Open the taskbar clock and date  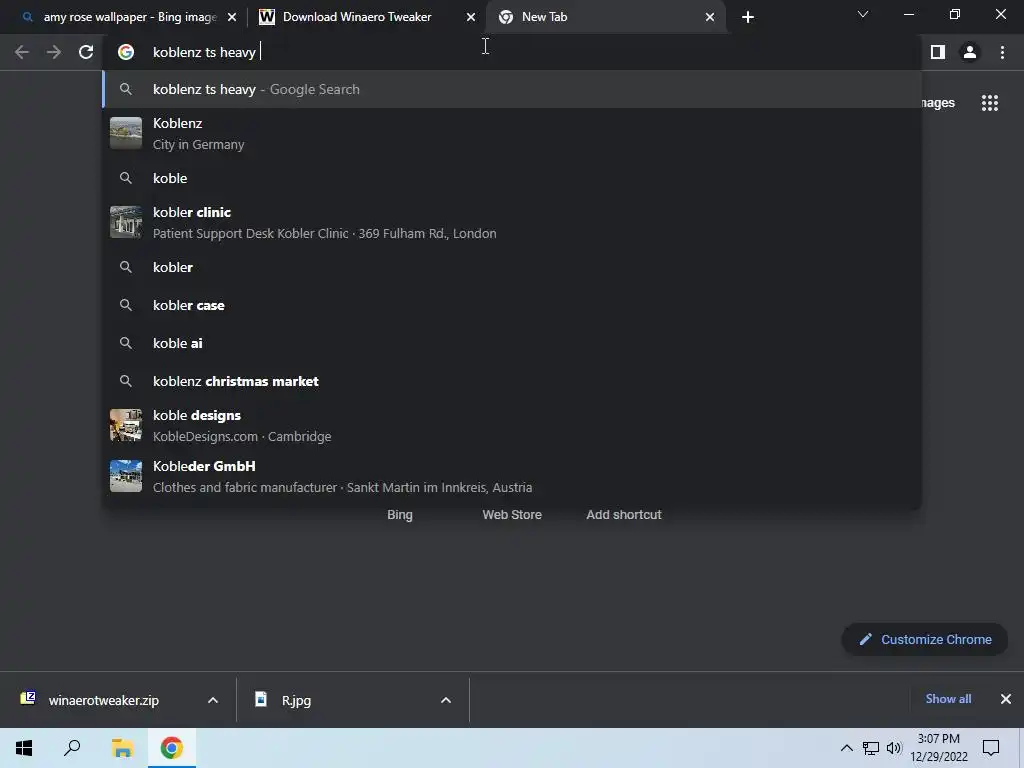coord(939,748)
